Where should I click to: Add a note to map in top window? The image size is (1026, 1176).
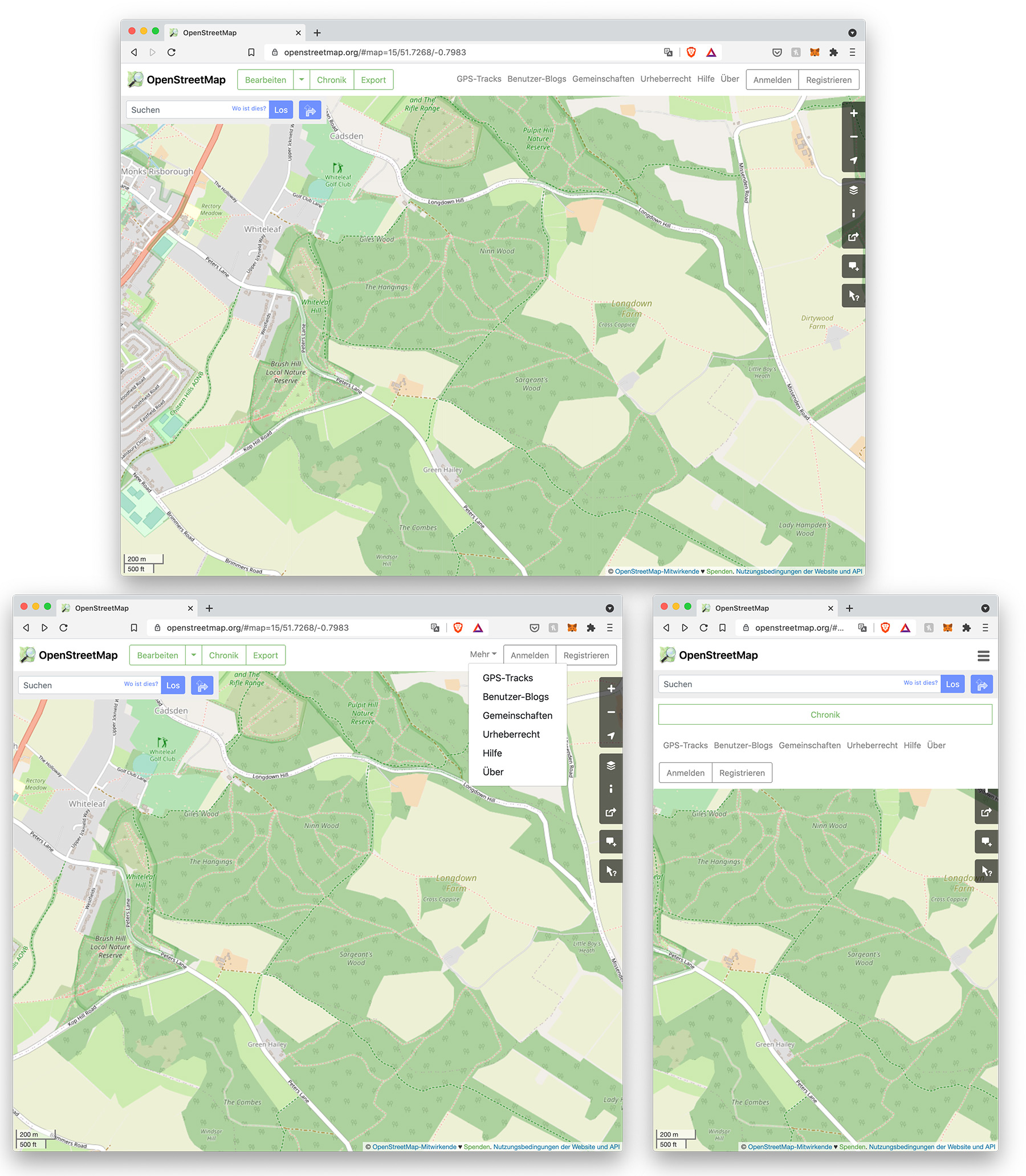click(x=853, y=267)
